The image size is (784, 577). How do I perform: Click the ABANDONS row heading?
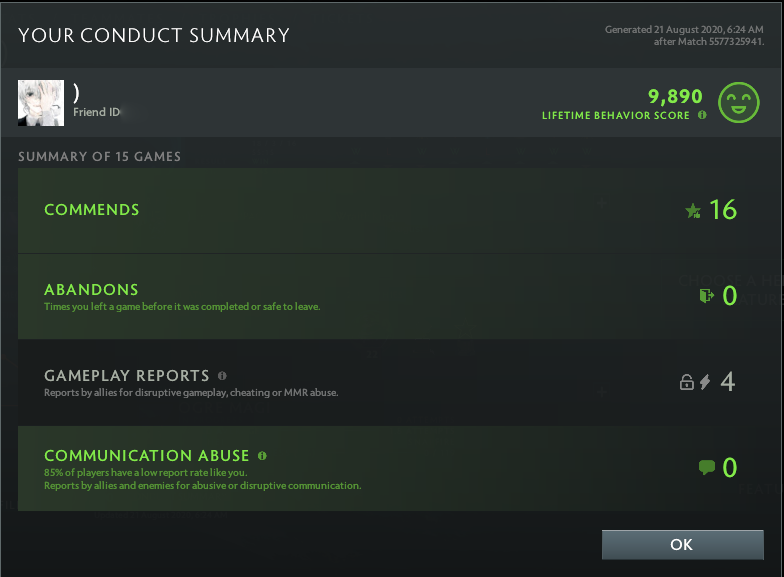click(91, 290)
